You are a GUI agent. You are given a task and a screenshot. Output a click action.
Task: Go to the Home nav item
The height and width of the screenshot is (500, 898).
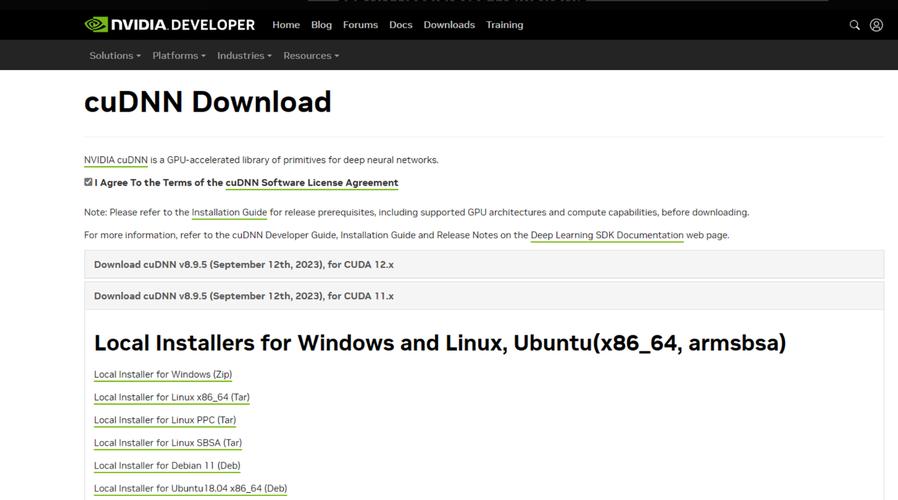(286, 25)
